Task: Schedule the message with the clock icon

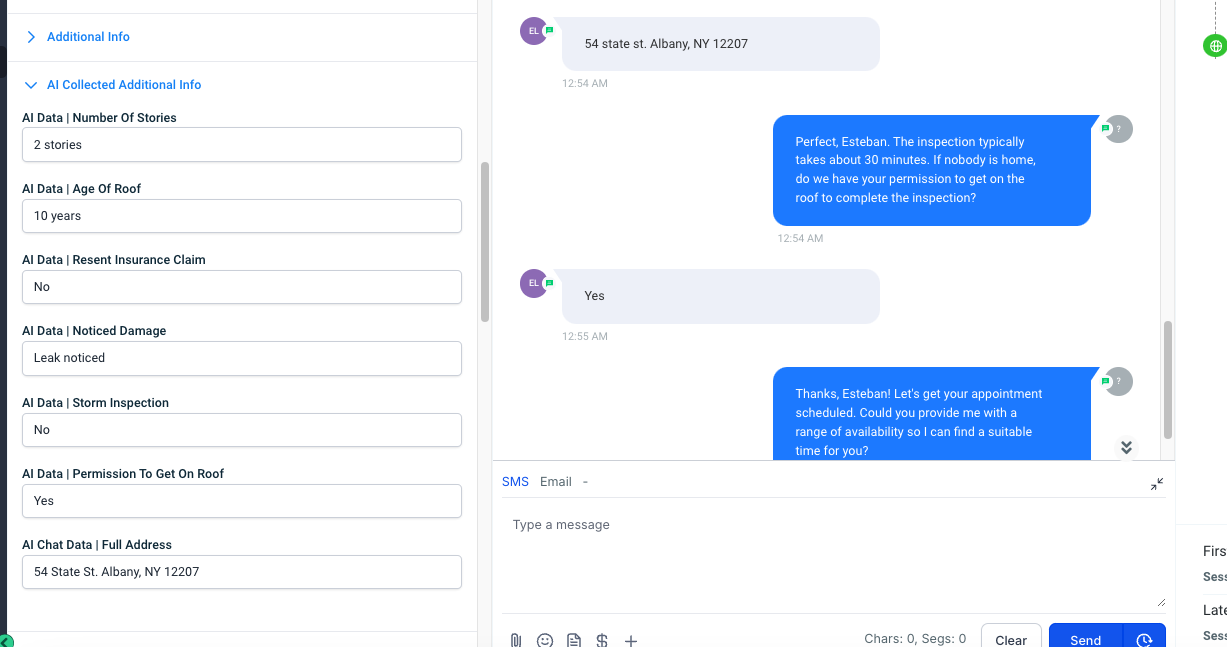Action: pyautogui.click(x=1145, y=639)
